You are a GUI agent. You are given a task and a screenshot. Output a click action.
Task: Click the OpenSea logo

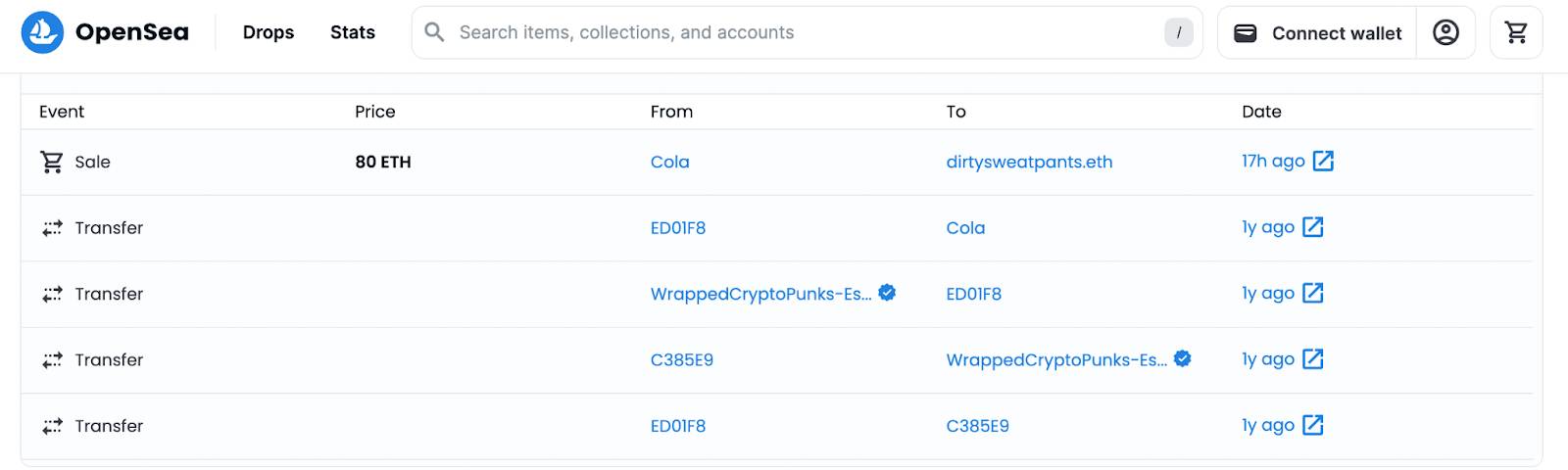pyautogui.click(x=105, y=32)
